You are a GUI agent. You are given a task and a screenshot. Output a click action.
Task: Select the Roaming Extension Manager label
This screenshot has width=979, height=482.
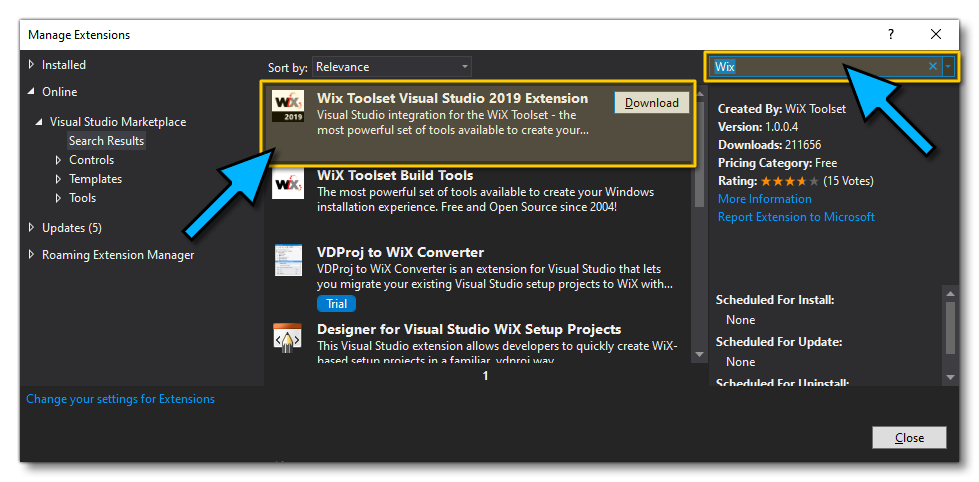118,255
